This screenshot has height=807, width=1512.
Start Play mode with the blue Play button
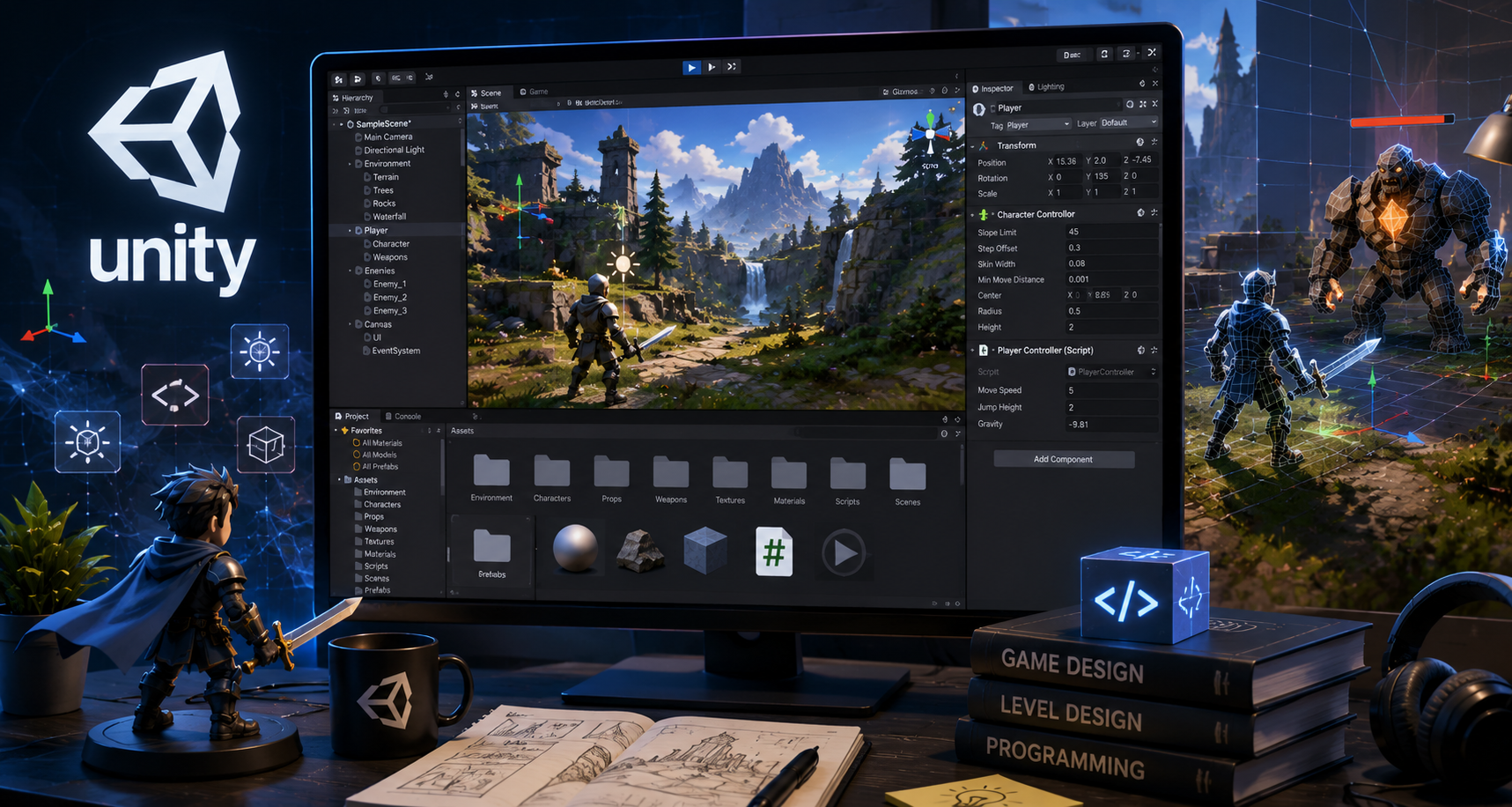pos(691,67)
